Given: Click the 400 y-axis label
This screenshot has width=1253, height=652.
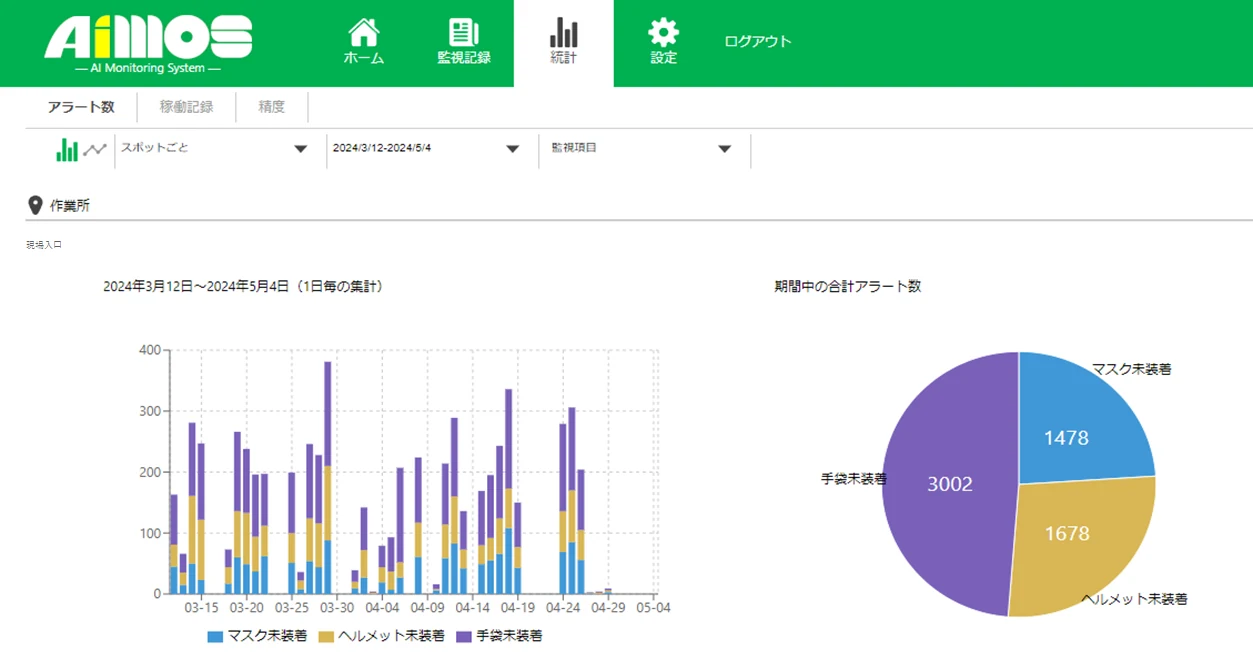Looking at the screenshot, I should coord(151,350).
